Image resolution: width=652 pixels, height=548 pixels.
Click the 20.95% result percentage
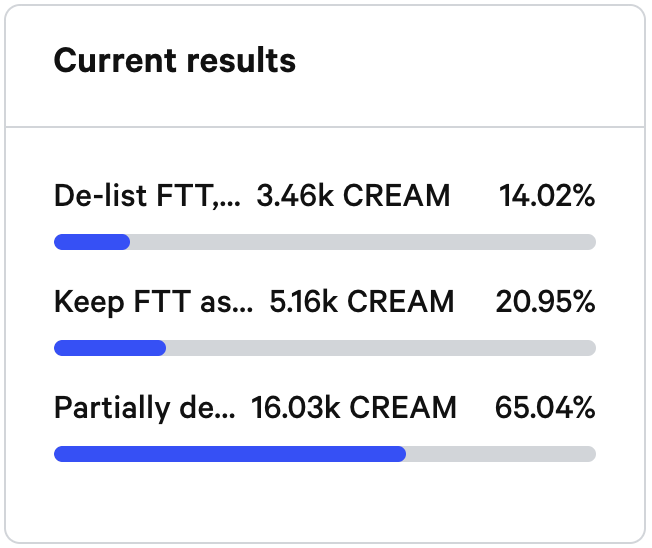point(545,301)
